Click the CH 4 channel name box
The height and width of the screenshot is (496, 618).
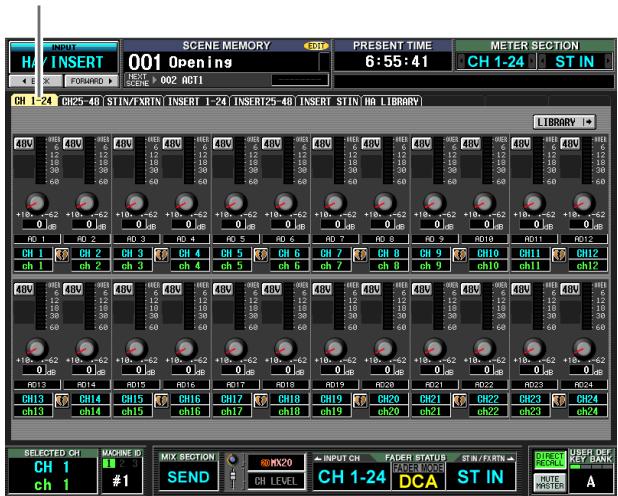(x=190, y=253)
